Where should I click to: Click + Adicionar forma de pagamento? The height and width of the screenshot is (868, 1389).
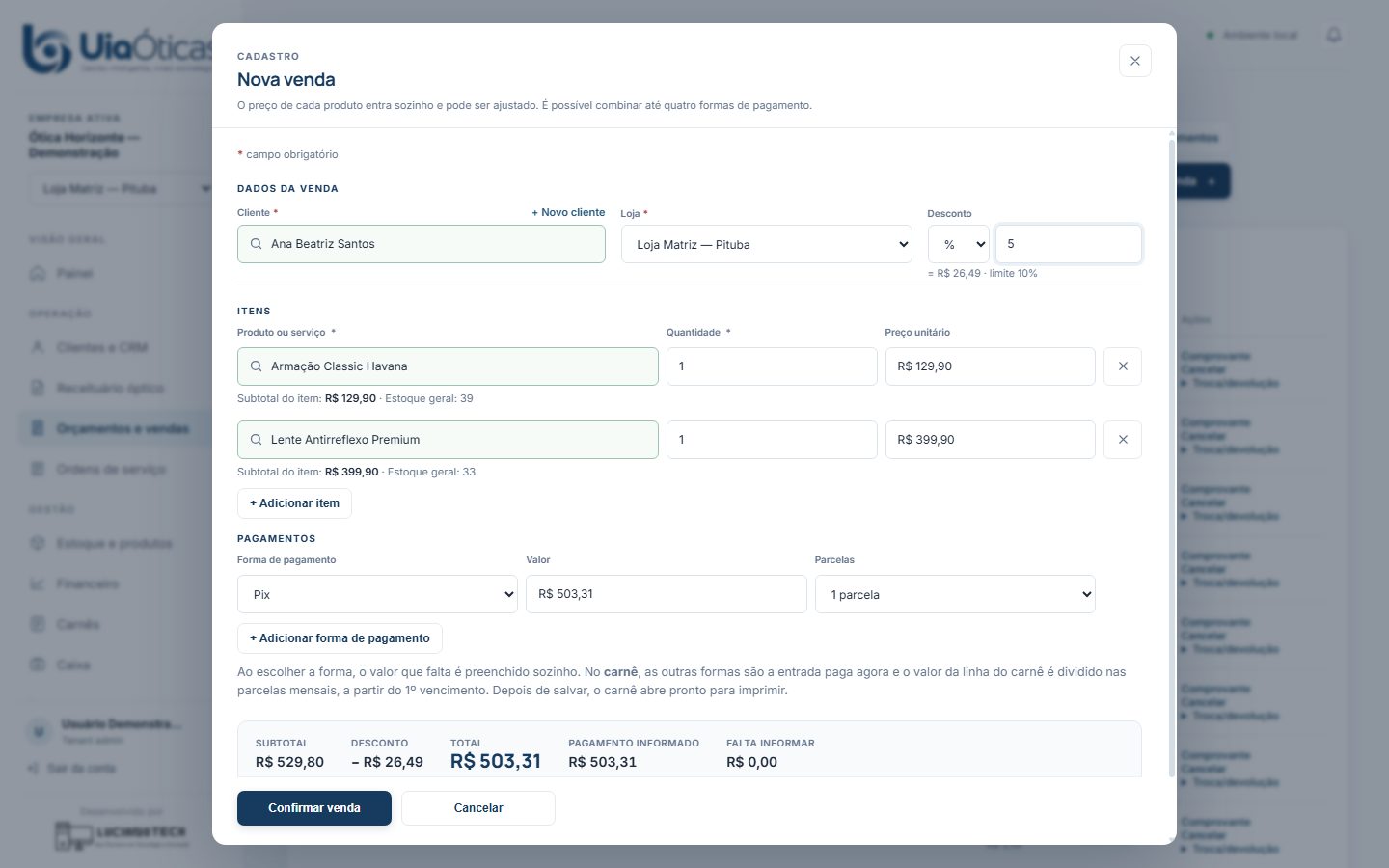tap(340, 638)
